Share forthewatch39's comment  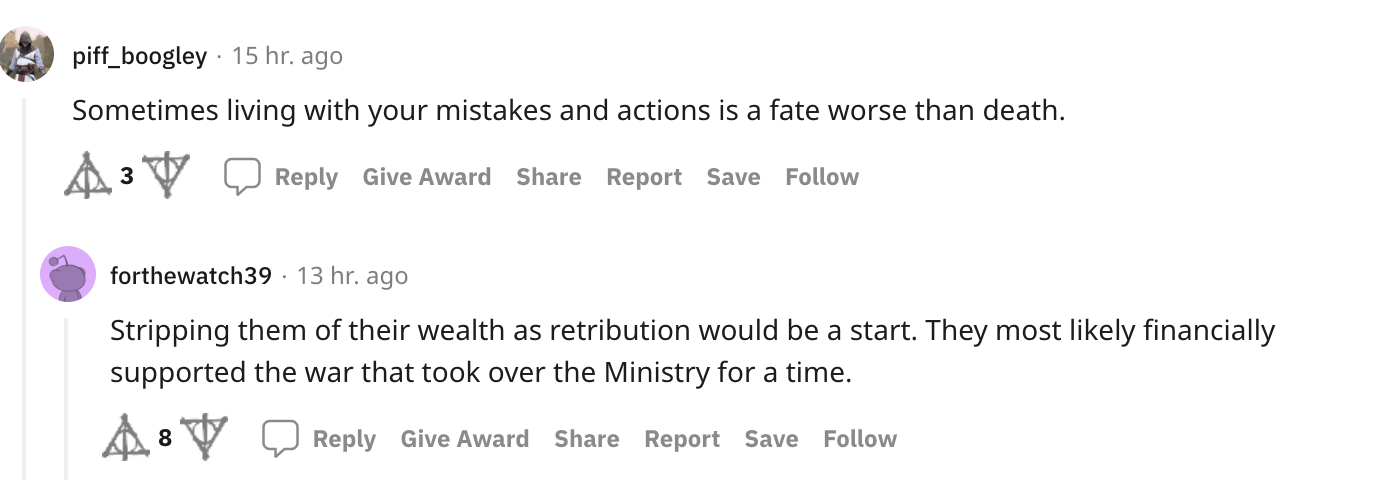click(586, 439)
